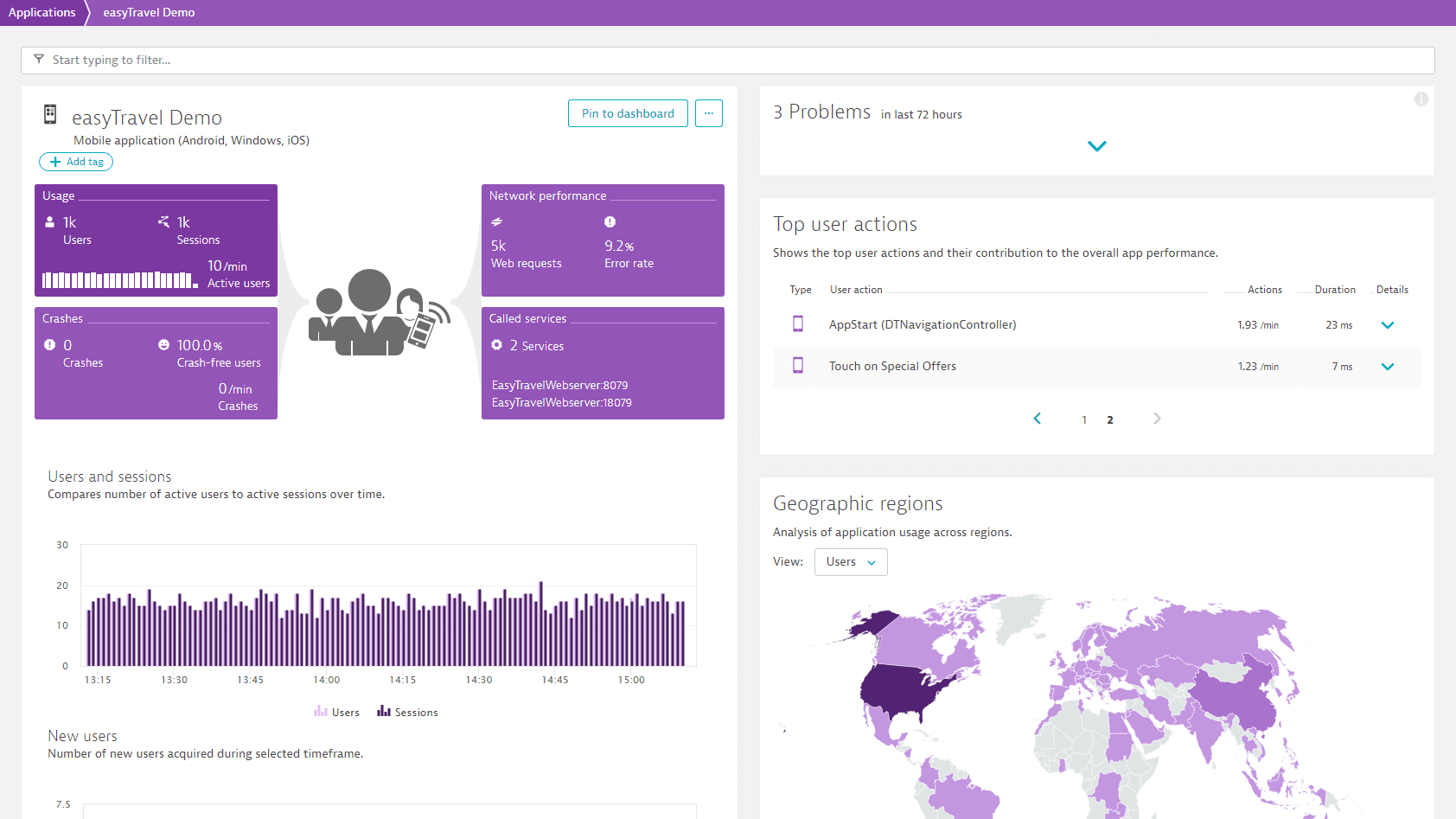Expand AppStart action details
The image size is (1456, 819).
pyautogui.click(x=1388, y=325)
